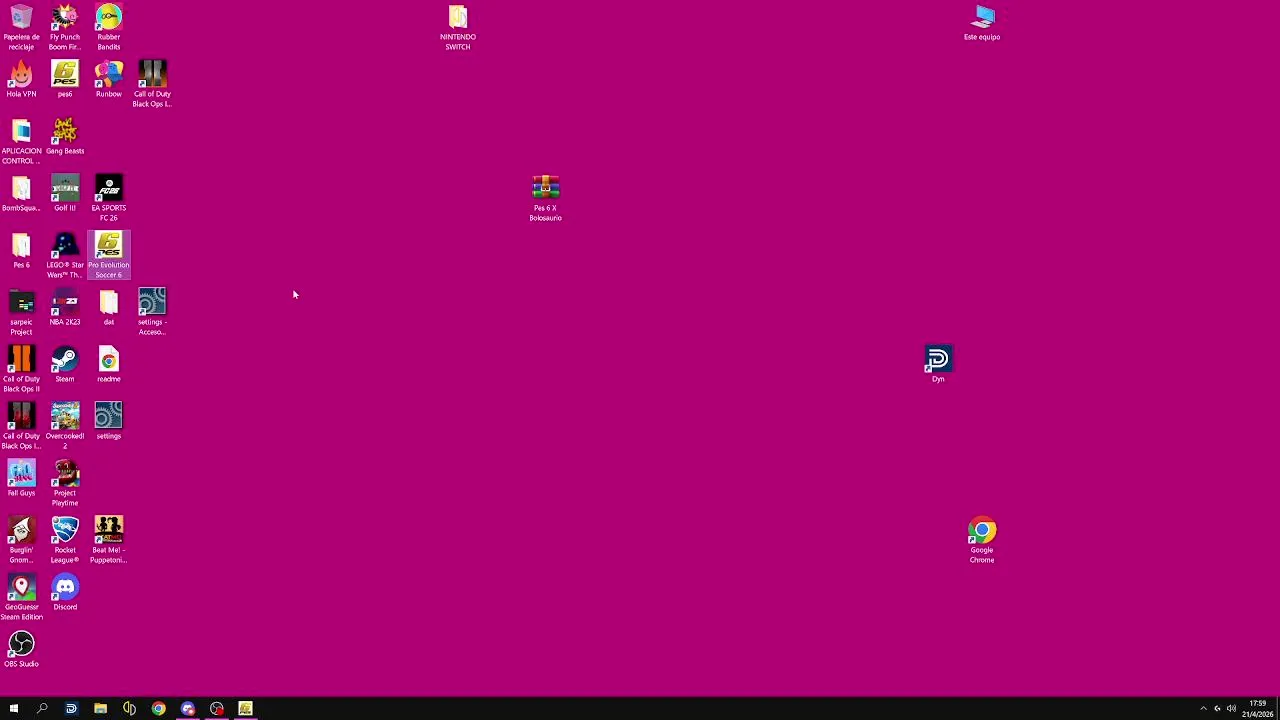1280x720 pixels.
Task: Open the Este equipo icon
Action: (982, 23)
